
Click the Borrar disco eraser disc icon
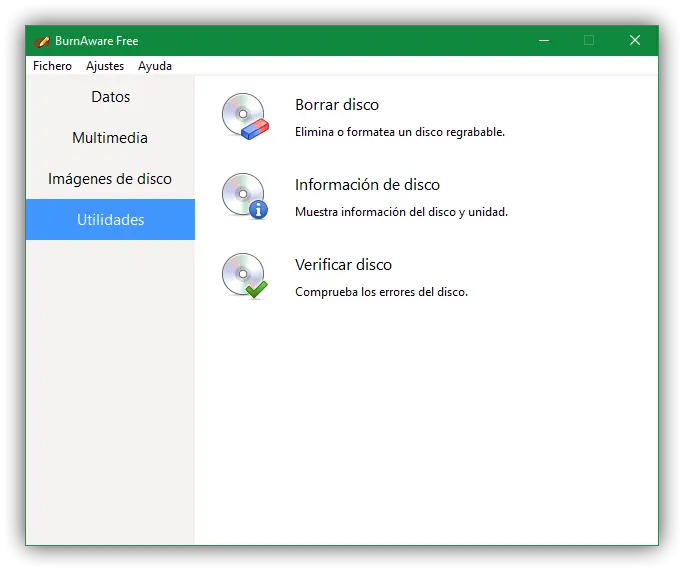[245, 116]
